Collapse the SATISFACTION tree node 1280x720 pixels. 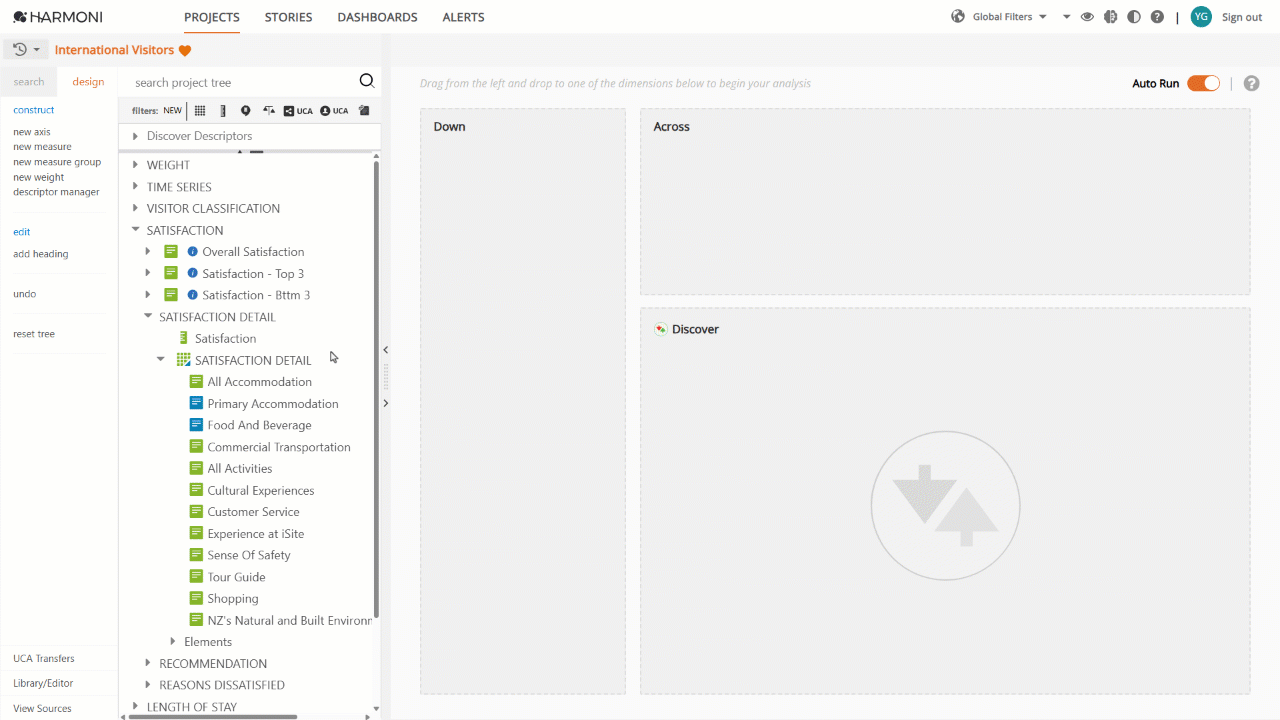(x=135, y=230)
